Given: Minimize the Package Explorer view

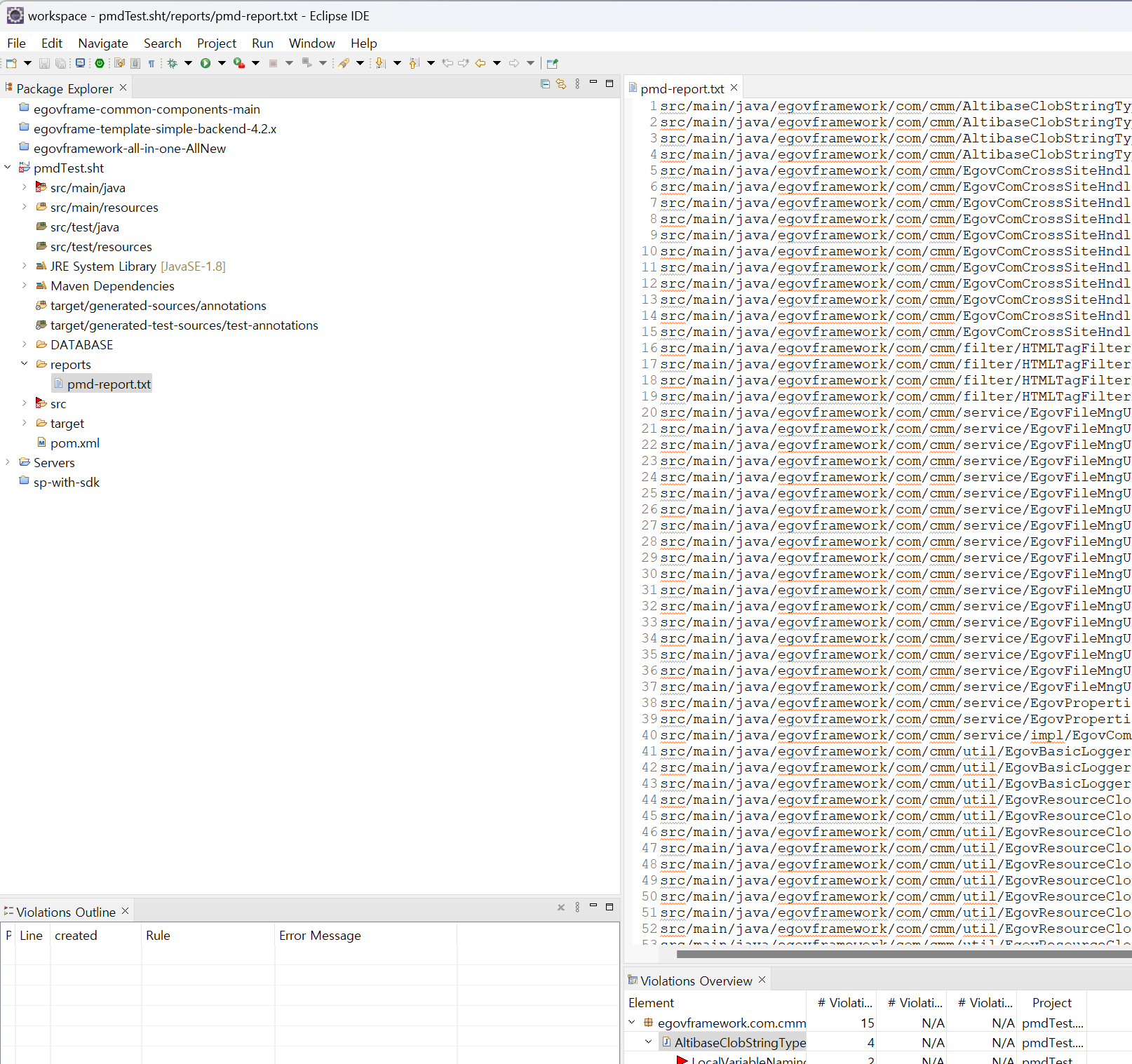Looking at the screenshot, I should pyautogui.click(x=593, y=83).
